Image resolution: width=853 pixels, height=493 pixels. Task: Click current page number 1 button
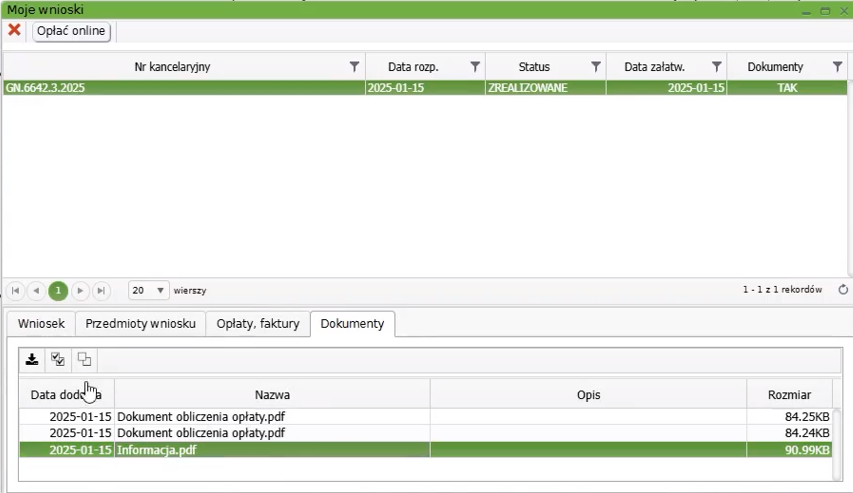[58, 291]
